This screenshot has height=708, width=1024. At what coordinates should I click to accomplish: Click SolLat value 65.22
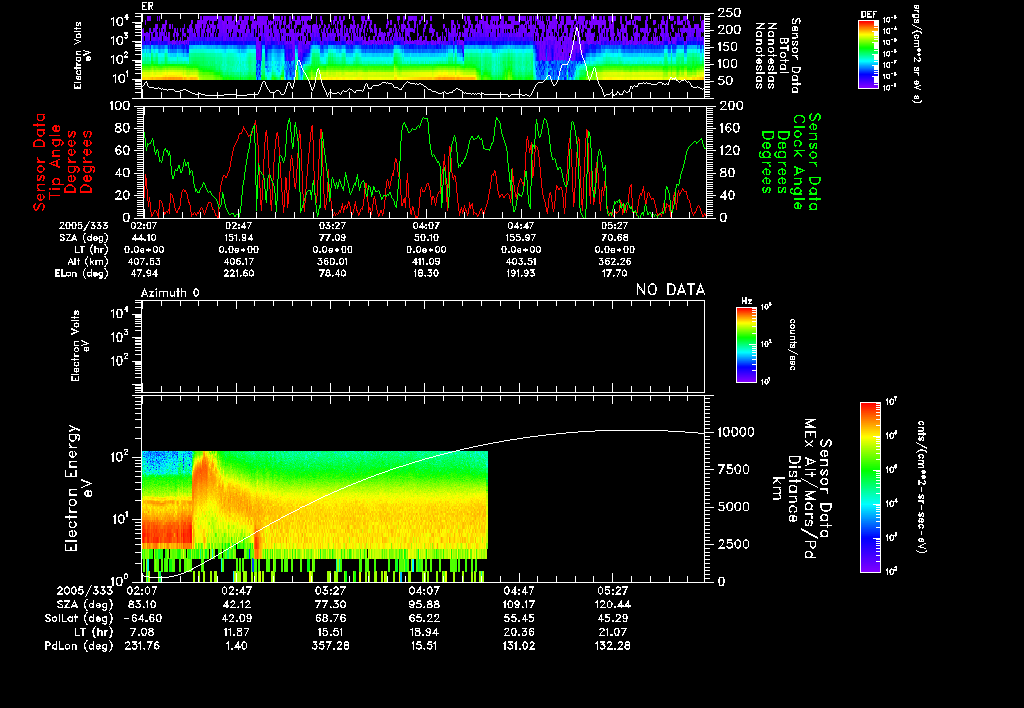[x=424, y=618]
